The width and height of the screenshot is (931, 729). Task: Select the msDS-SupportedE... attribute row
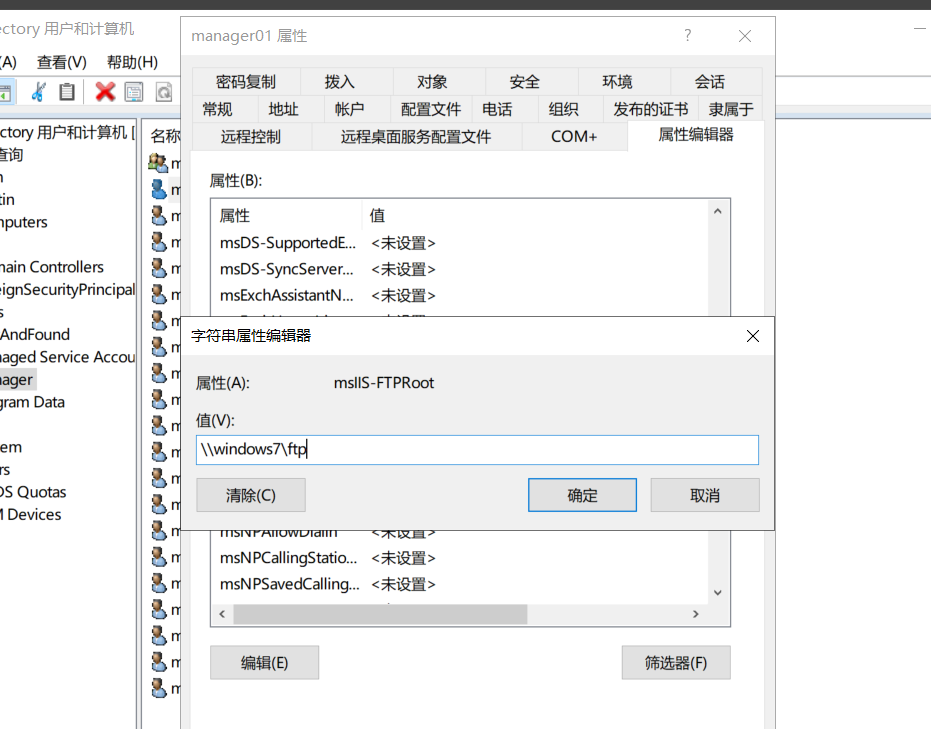(288, 243)
